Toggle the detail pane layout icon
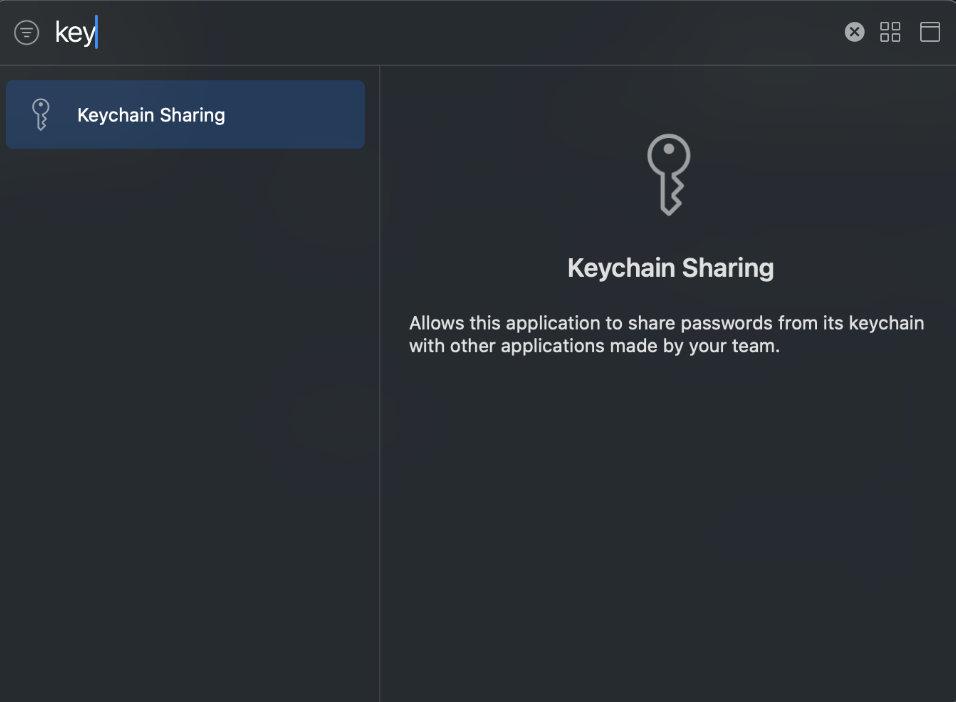The height and width of the screenshot is (702, 956). [x=930, y=32]
